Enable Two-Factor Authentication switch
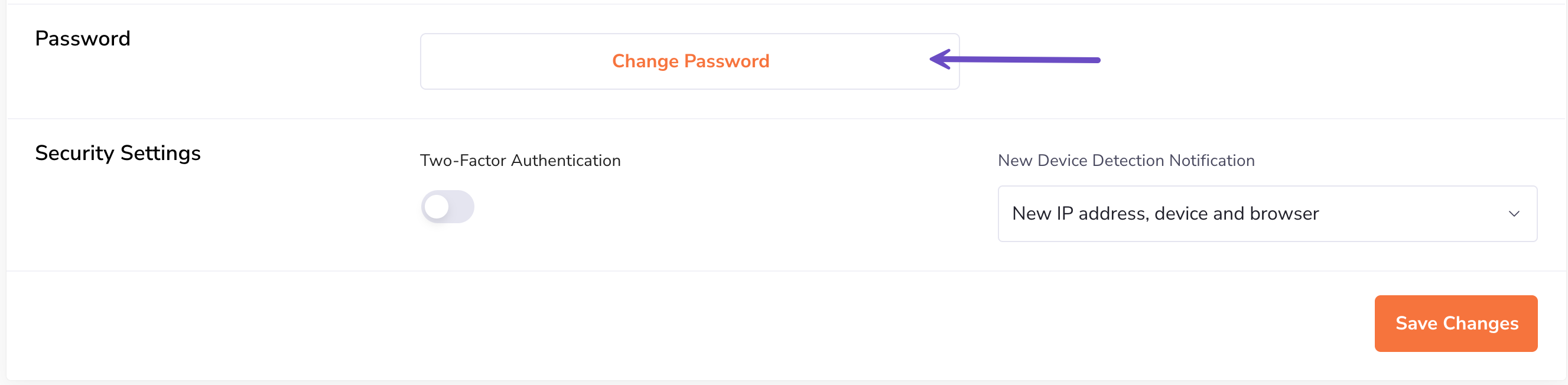1568x385 pixels. [447, 207]
